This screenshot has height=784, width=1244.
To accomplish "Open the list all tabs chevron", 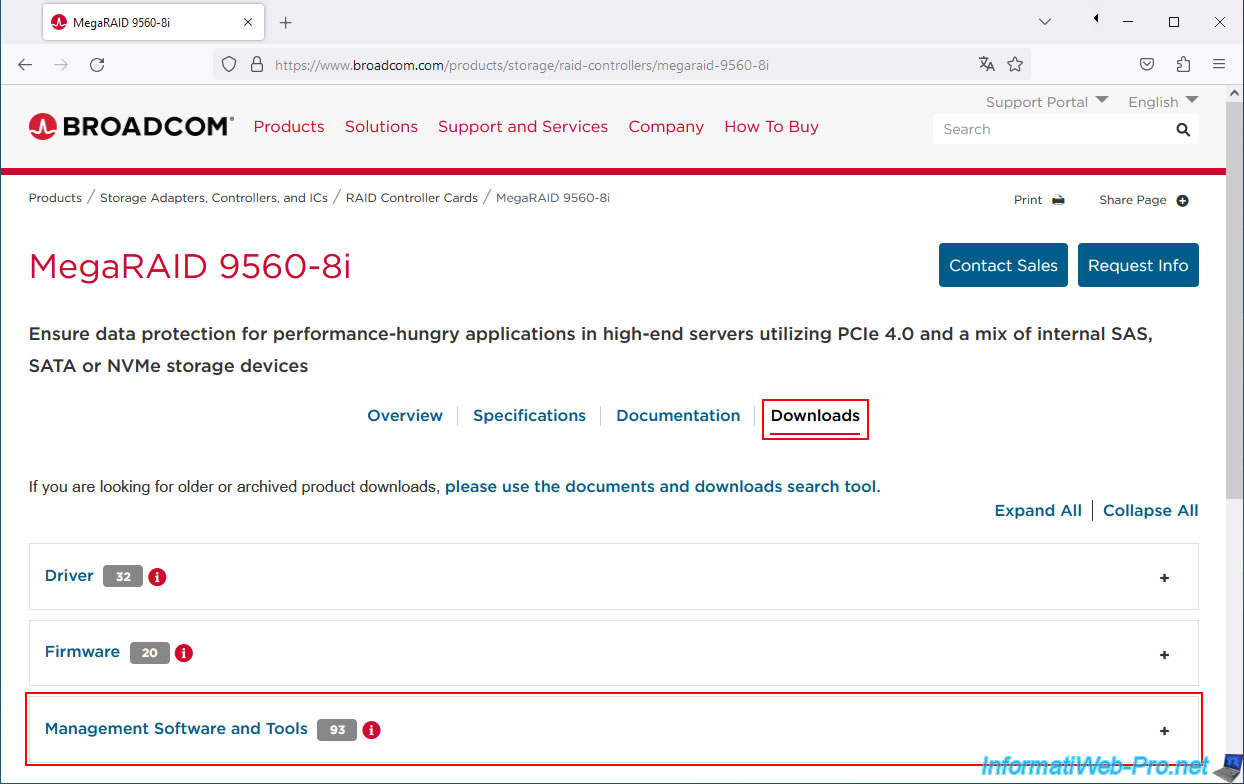I will [1045, 21].
